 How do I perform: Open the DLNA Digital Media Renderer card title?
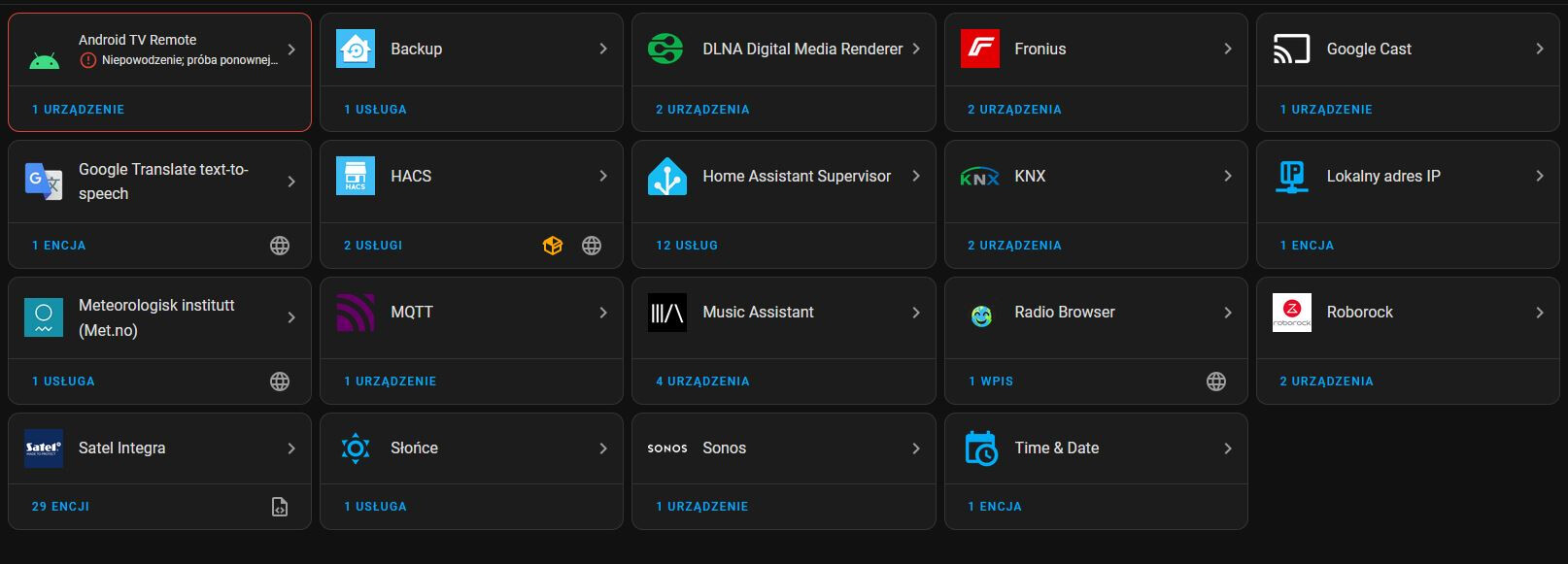[x=802, y=49]
